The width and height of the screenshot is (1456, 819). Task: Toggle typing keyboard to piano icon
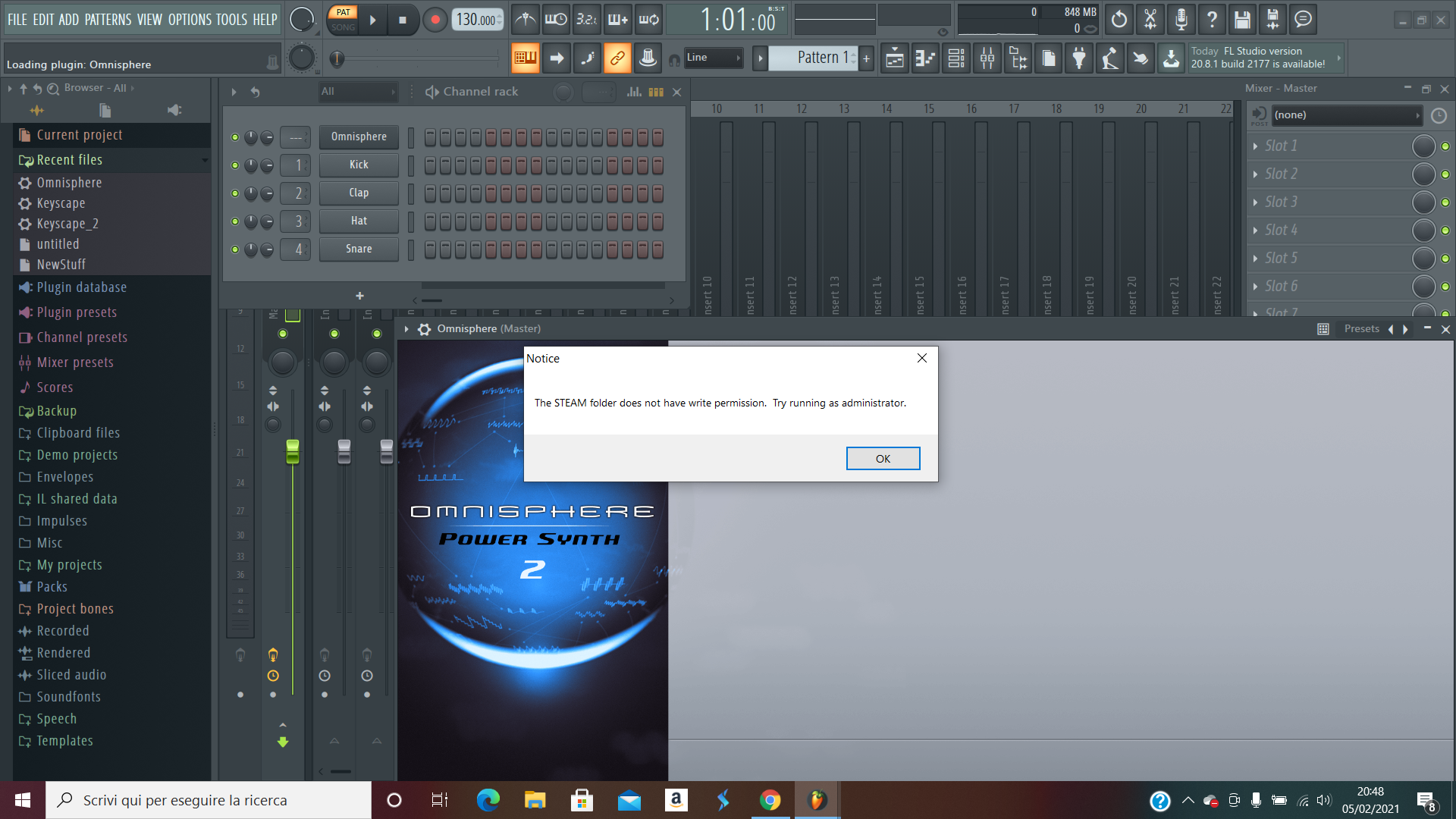[525, 58]
